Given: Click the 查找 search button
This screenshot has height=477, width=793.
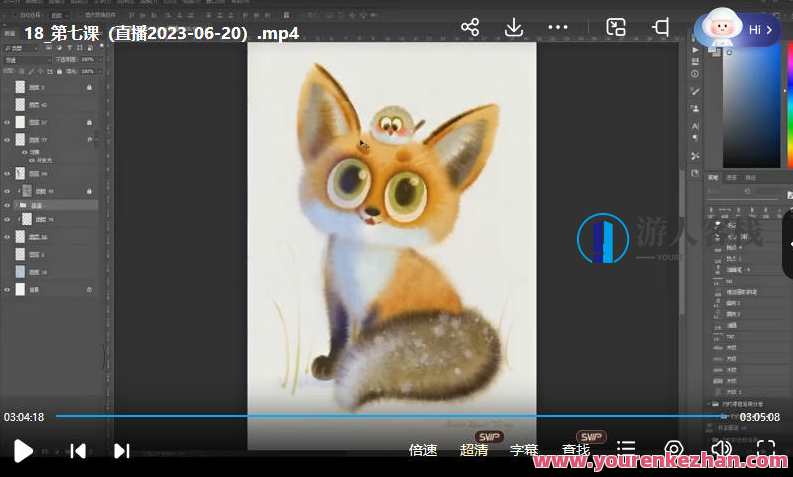Looking at the screenshot, I should tap(575, 450).
